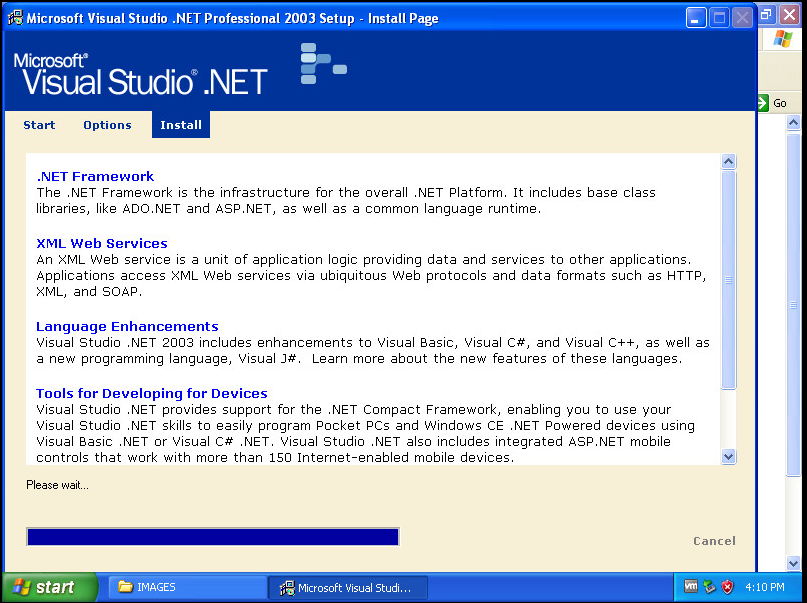The image size is (807, 603).
Task: Switch to the Options tab
Action: (x=107, y=125)
